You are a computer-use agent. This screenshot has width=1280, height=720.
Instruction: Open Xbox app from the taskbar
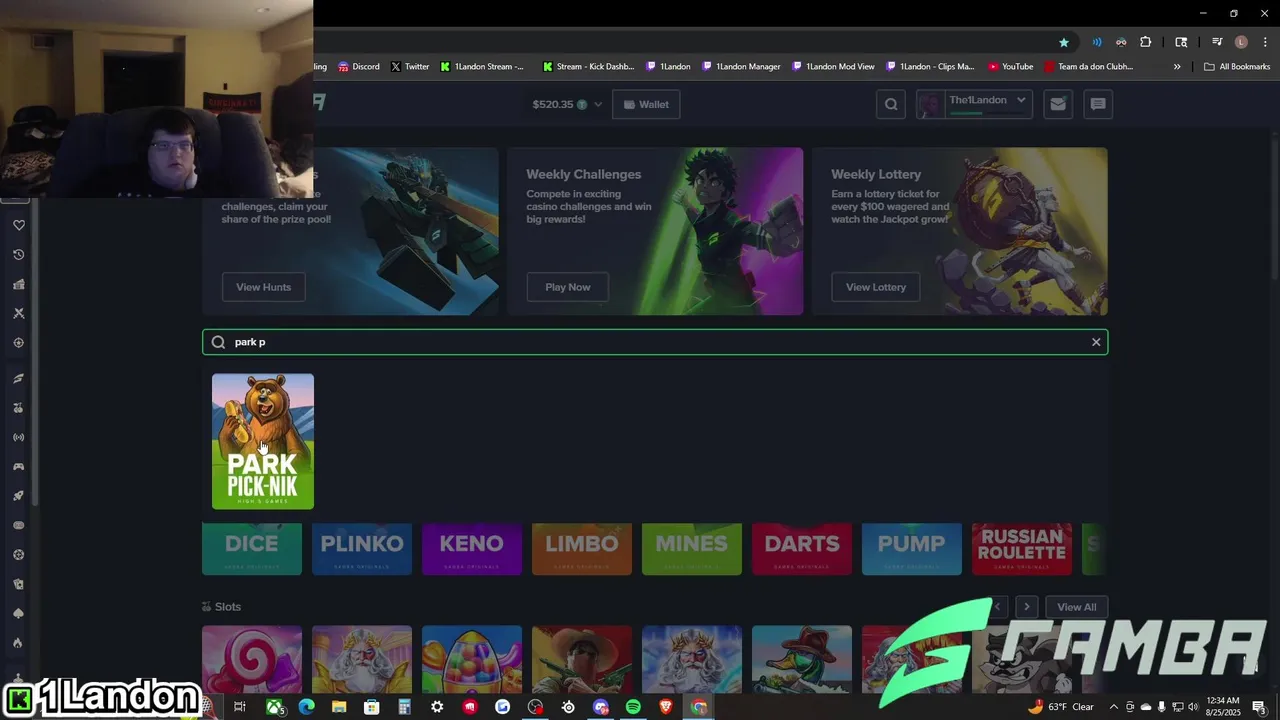pyautogui.click(x=273, y=707)
